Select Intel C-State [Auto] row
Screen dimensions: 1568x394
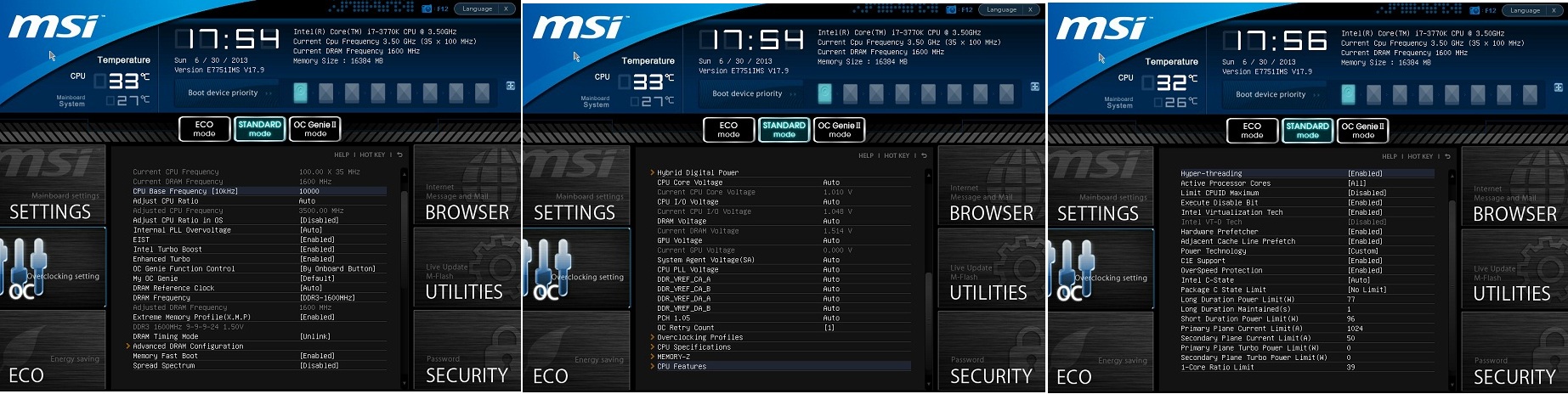[x=1307, y=279]
